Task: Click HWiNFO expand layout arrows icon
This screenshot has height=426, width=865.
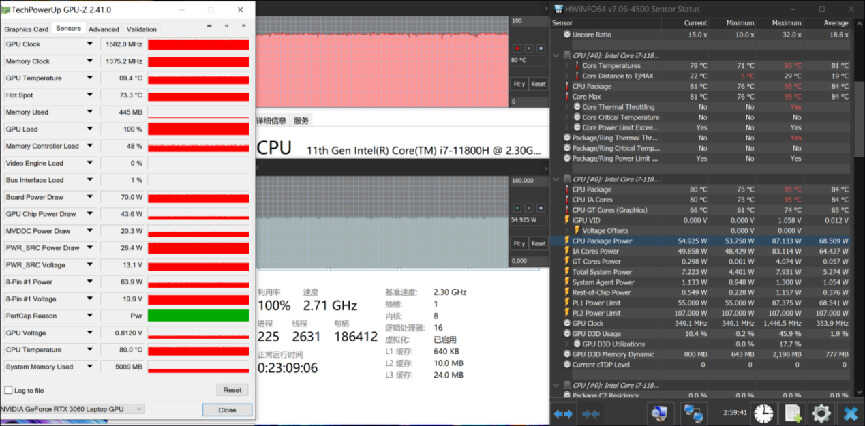Action: click(x=563, y=413)
